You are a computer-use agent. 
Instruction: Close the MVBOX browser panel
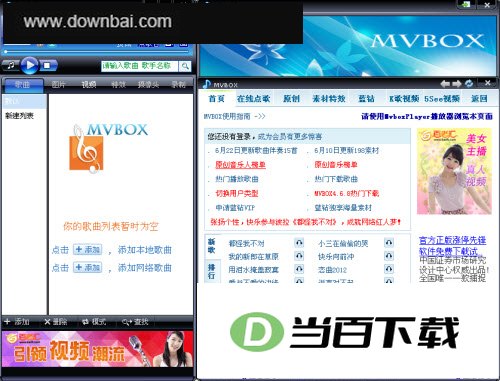click(487, 83)
